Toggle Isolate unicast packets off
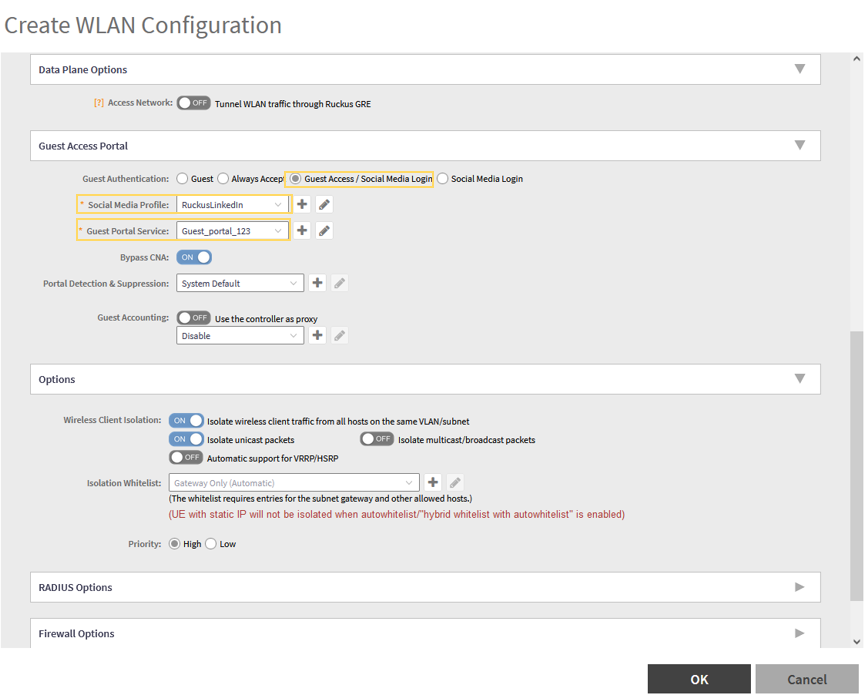 pyautogui.click(x=186, y=439)
